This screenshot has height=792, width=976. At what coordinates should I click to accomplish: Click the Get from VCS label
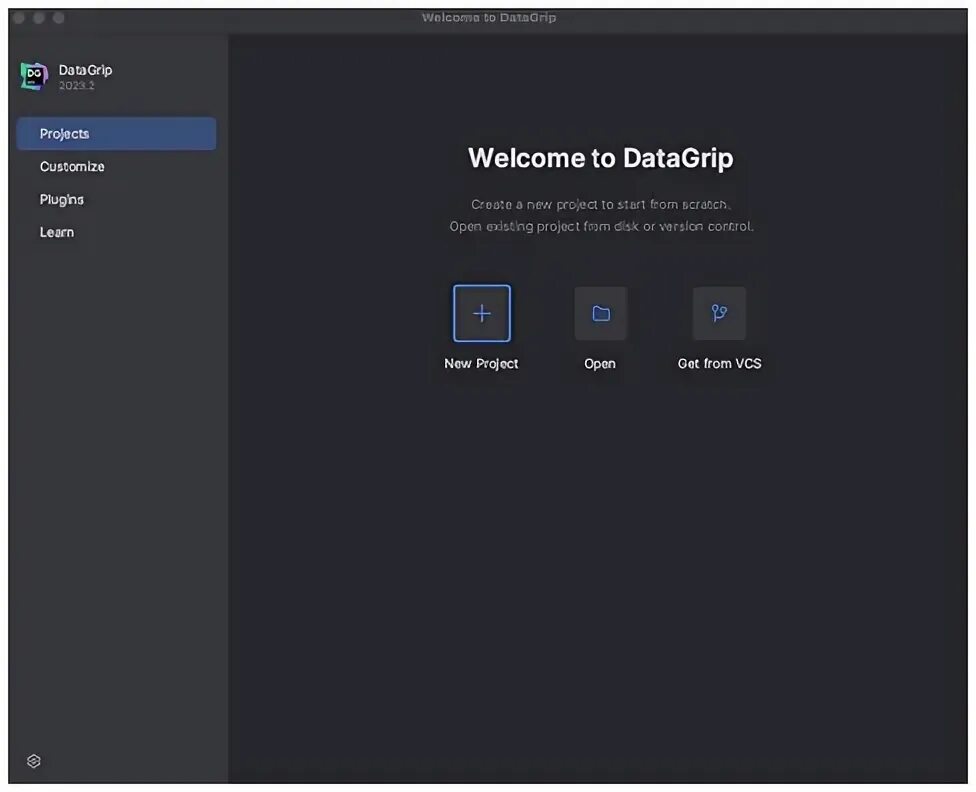(x=720, y=364)
